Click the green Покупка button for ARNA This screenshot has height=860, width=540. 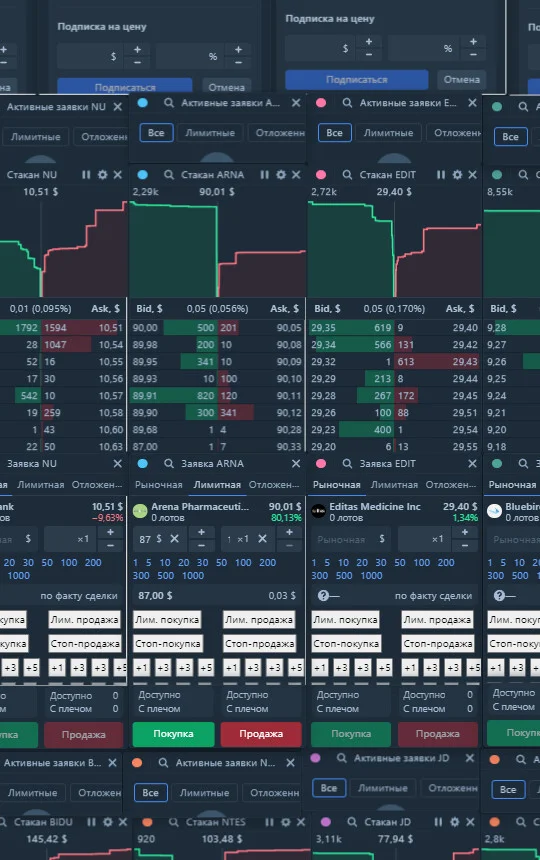pyautogui.click(x=173, y=734)
